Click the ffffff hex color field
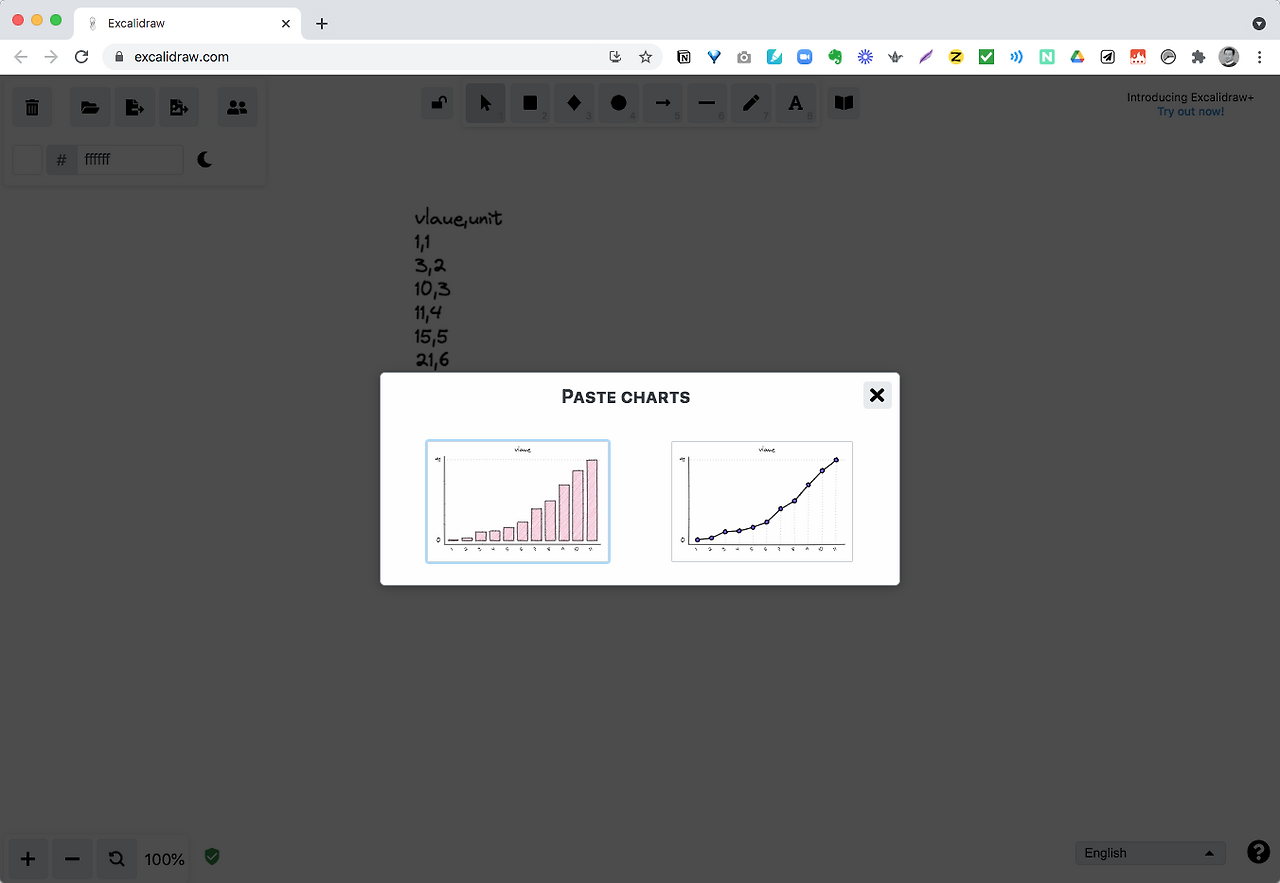The width and height of the screenshot is (1280, 883). click(x=131, y=159)
